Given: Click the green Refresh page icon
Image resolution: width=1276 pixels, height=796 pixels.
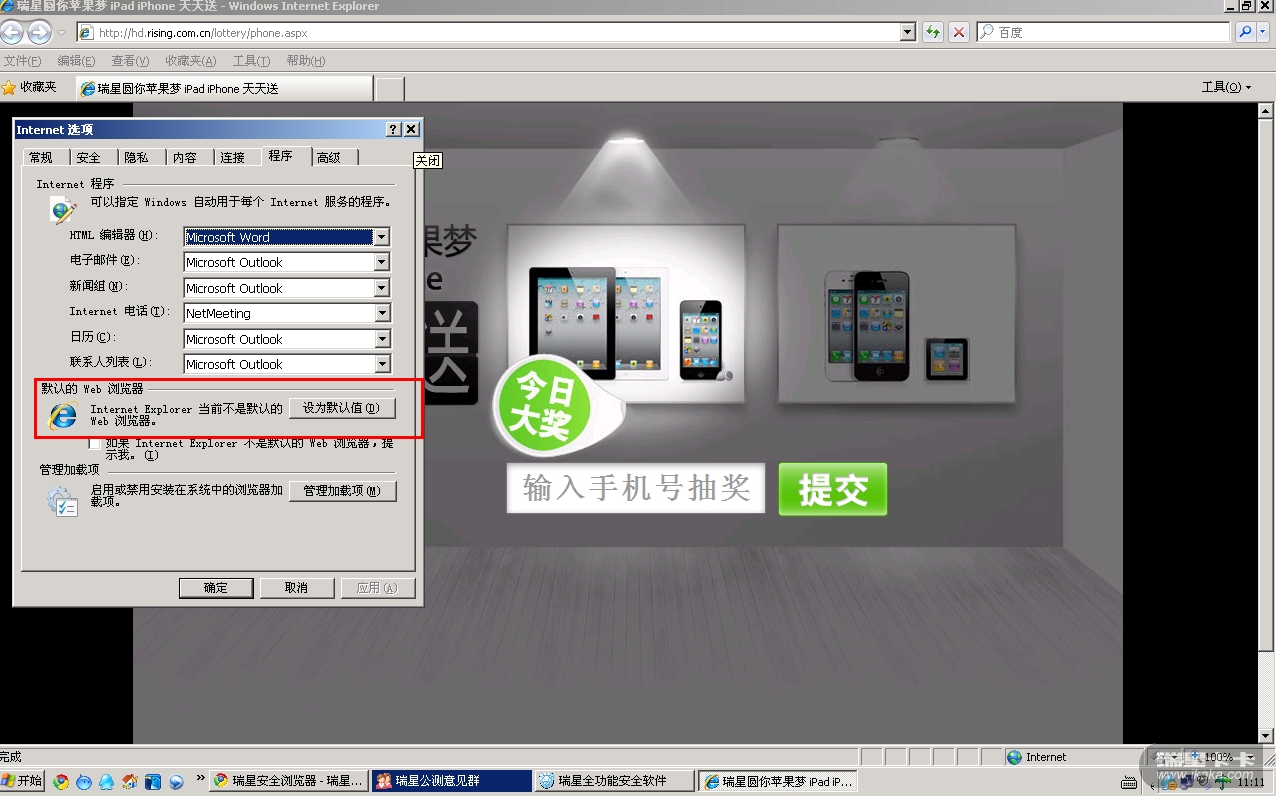Looking at the screenshot, I should [x=933, y=32].
